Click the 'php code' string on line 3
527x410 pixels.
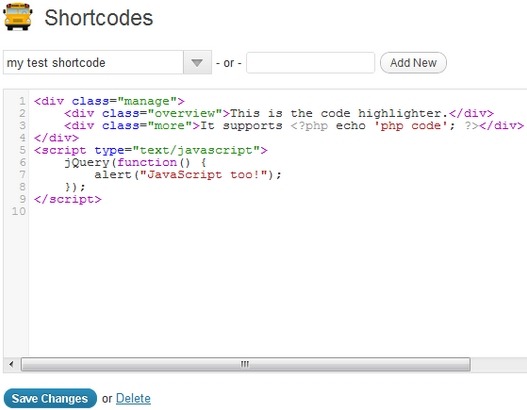(x=411, y=126)
